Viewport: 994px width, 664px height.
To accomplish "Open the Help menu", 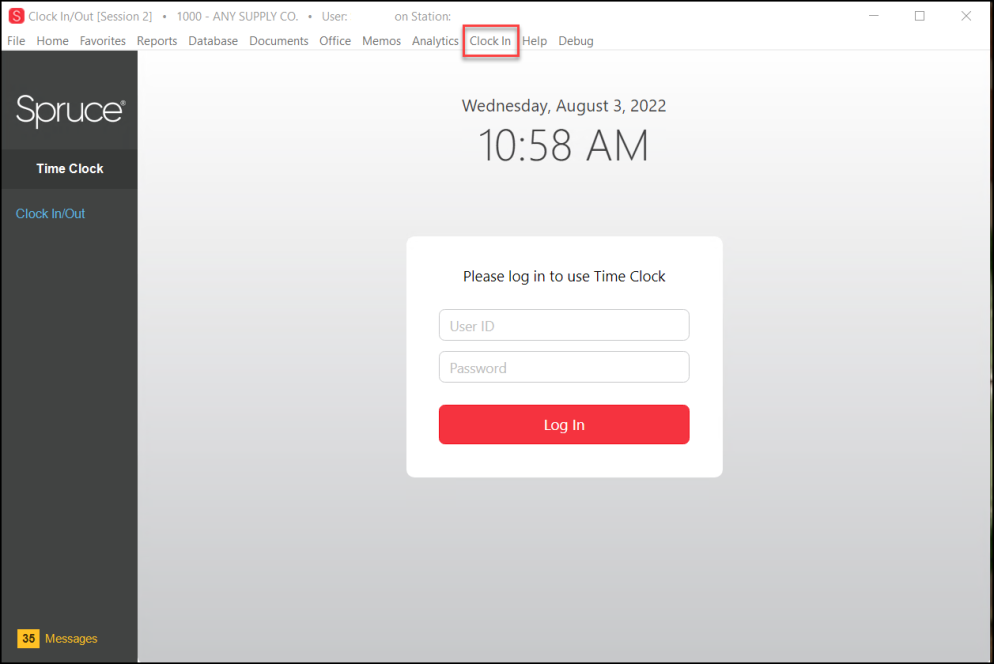I will pyautogui.click(x=534, y=41).
